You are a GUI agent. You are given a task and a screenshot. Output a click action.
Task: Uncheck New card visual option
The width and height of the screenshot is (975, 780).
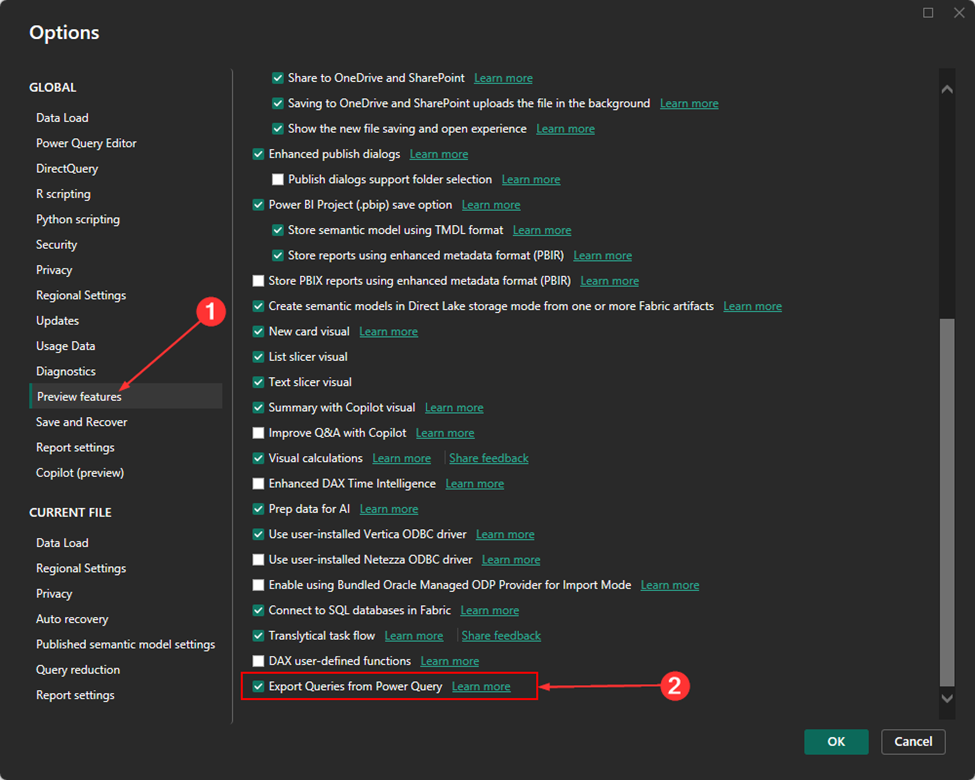click(x=259, y=332)
